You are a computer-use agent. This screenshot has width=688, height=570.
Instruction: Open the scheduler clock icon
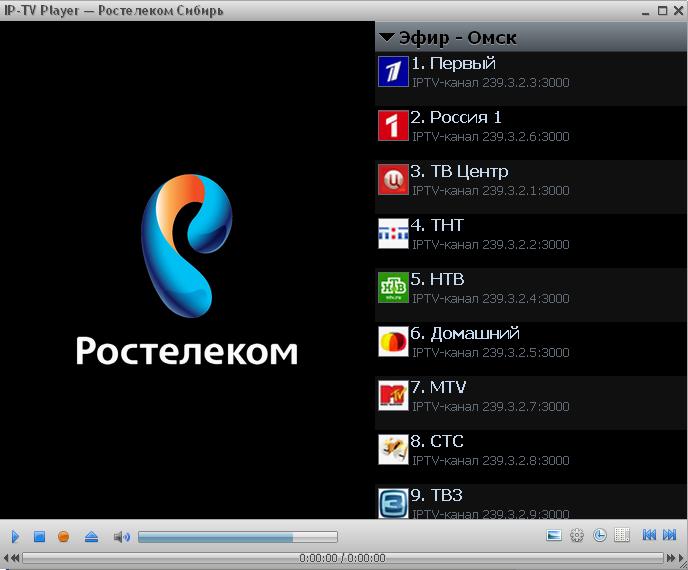(x=599, y=536)
